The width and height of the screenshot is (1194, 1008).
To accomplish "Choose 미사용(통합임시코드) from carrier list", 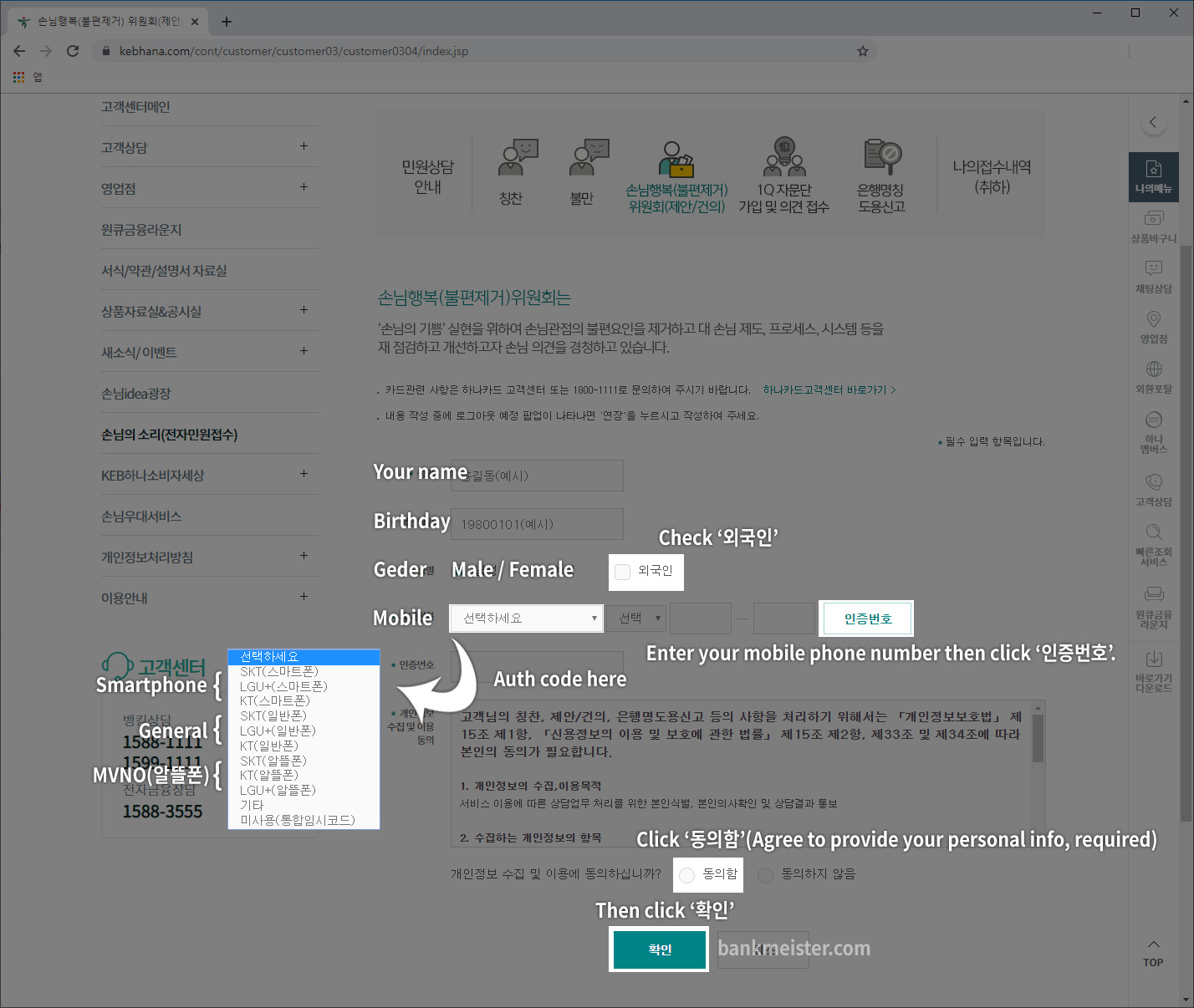I will click(x=304, y=820).
